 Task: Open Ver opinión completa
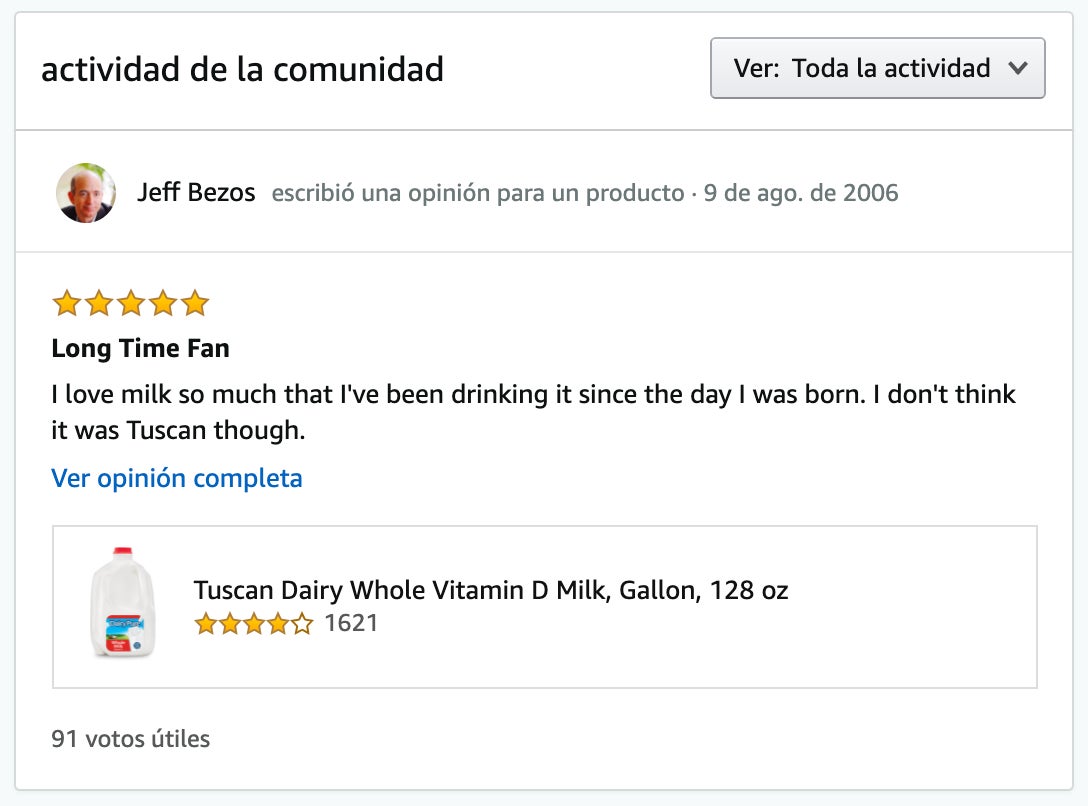[176, 478]
